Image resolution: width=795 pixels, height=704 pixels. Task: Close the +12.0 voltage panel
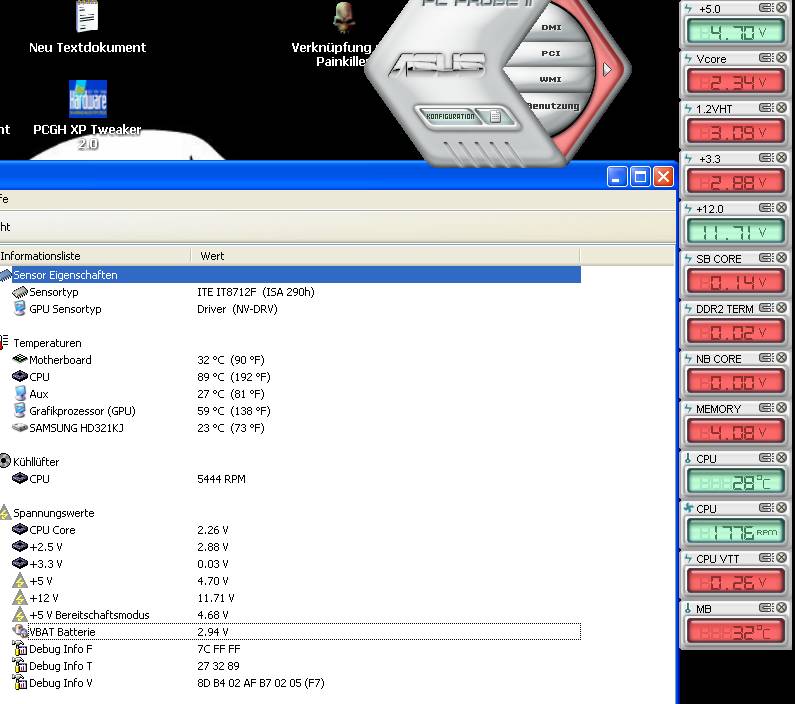[781, 208]
